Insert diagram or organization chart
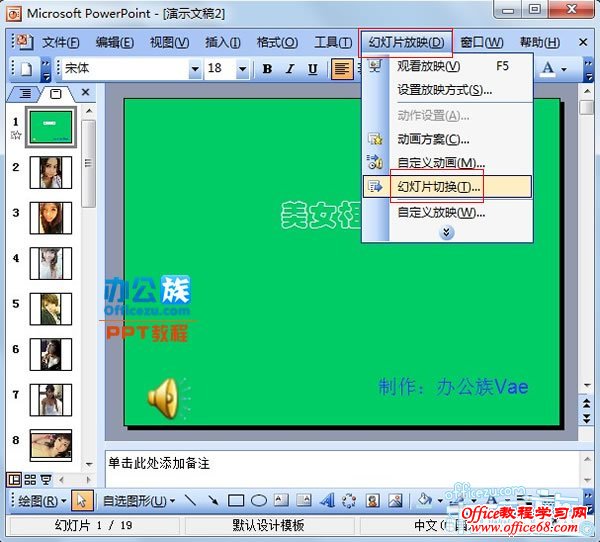 click(x=349, y=500)
